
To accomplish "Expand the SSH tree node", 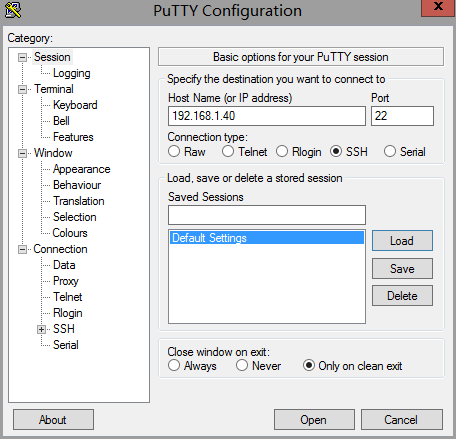I will click(41, 329).
